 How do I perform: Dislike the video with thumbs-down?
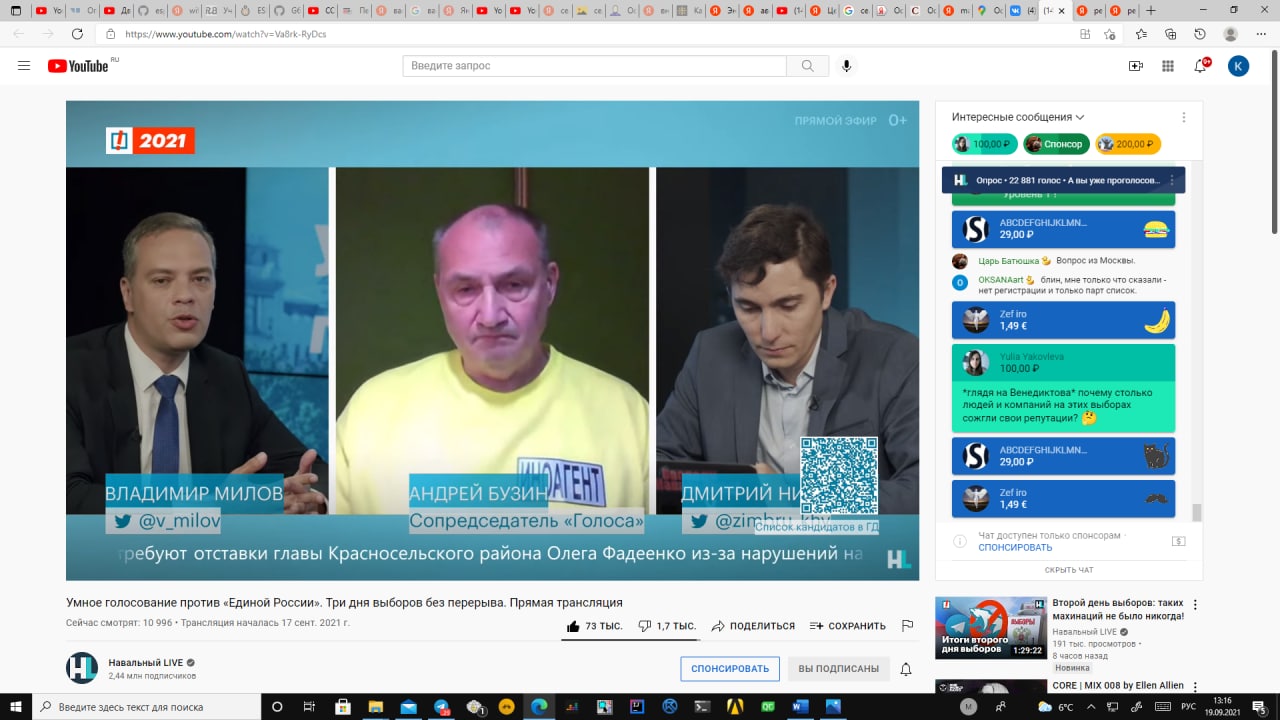coord(667,626)
